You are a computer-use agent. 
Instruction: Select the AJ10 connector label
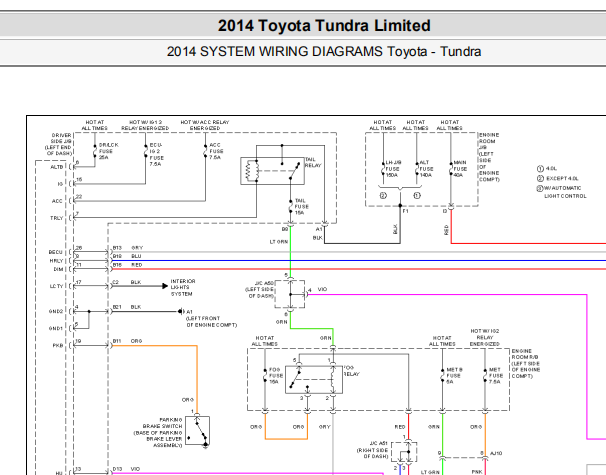(x=496, y=453)
